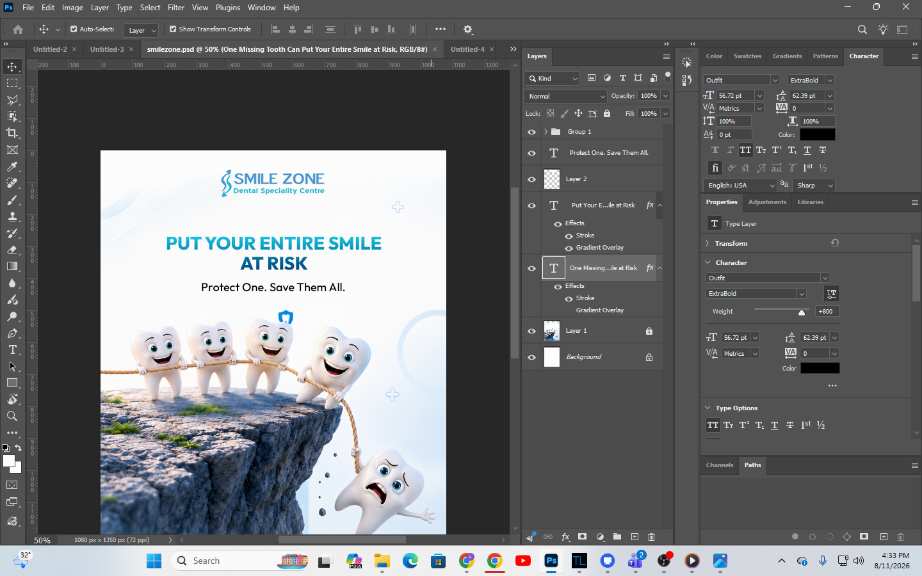The image size is (922, 576).
Task: Open the Filter menu
Action: point(175,8)
